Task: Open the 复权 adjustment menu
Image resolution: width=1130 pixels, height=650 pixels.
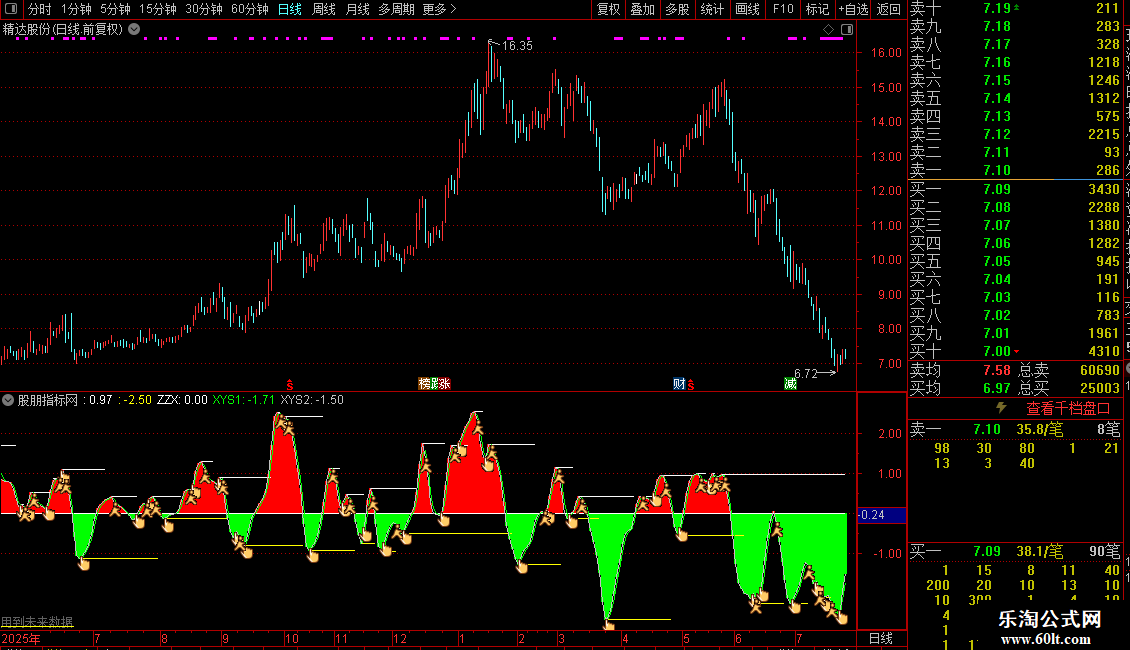Action: 608,9
